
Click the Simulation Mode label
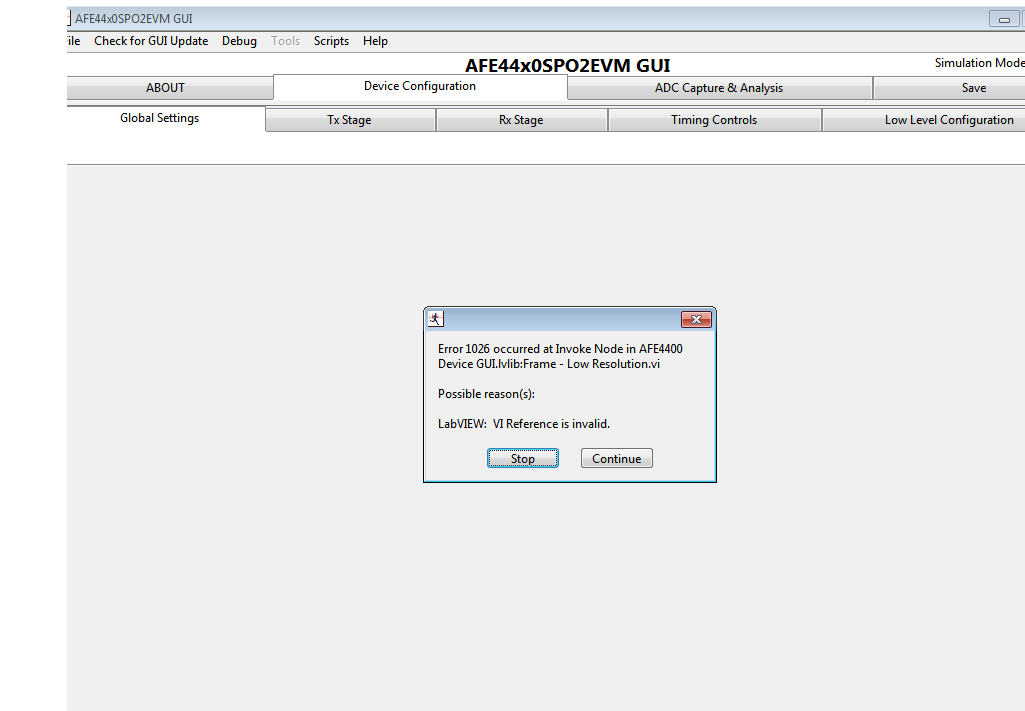click(x=979, y=63)
